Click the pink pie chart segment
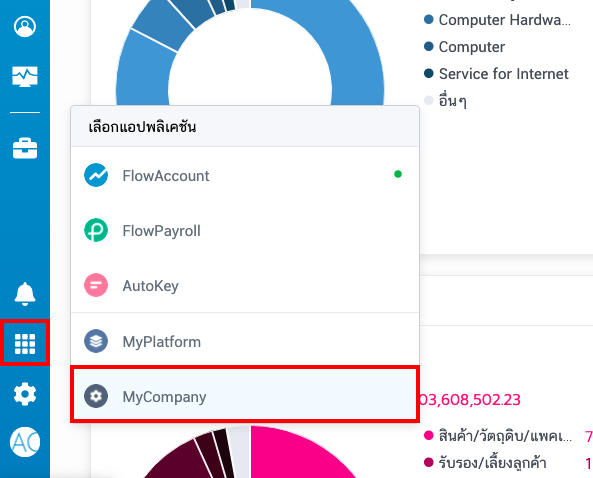This screenshot has width=593, height=478. (x=295, y=454)
